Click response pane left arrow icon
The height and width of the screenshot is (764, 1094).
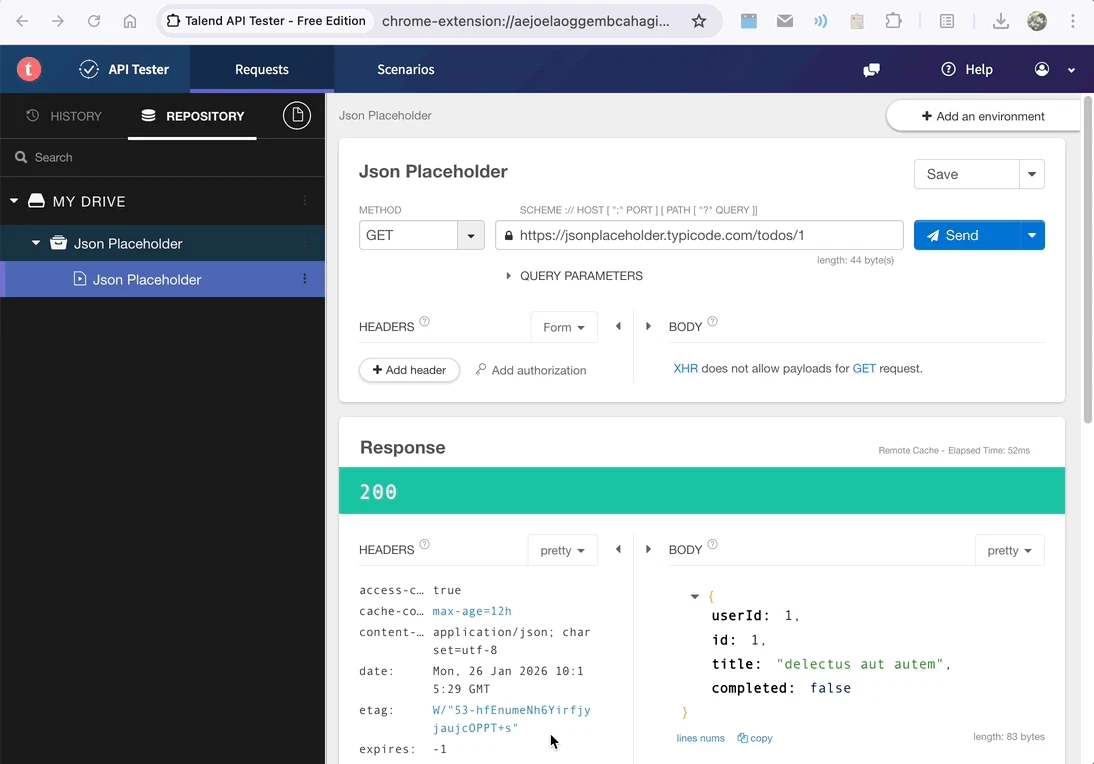click(x=618, y=549)
